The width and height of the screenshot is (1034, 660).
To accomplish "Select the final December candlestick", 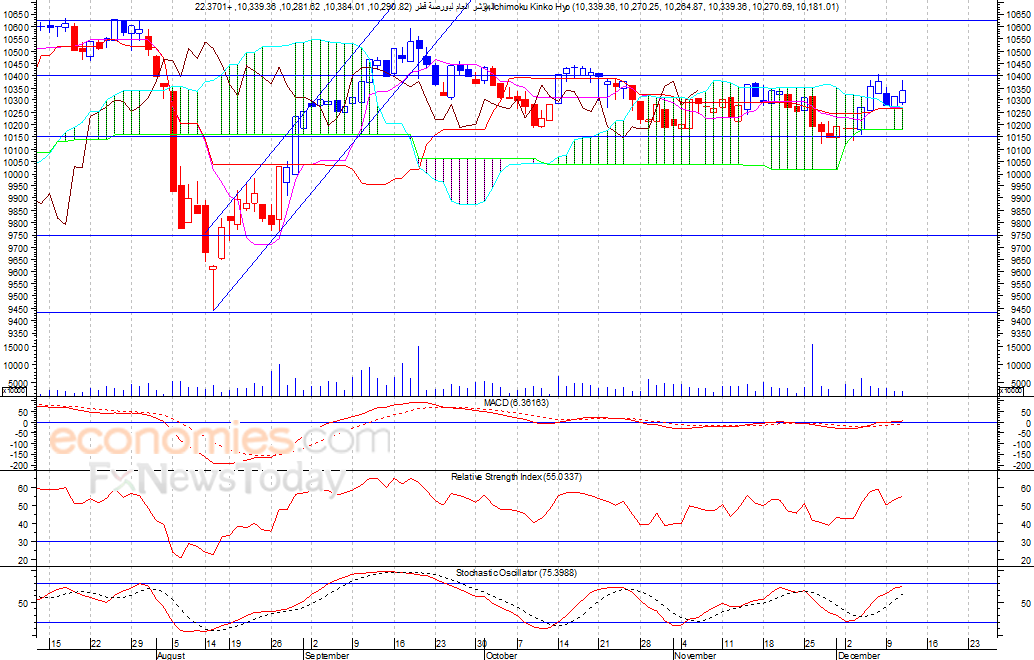I will [902, 96].
